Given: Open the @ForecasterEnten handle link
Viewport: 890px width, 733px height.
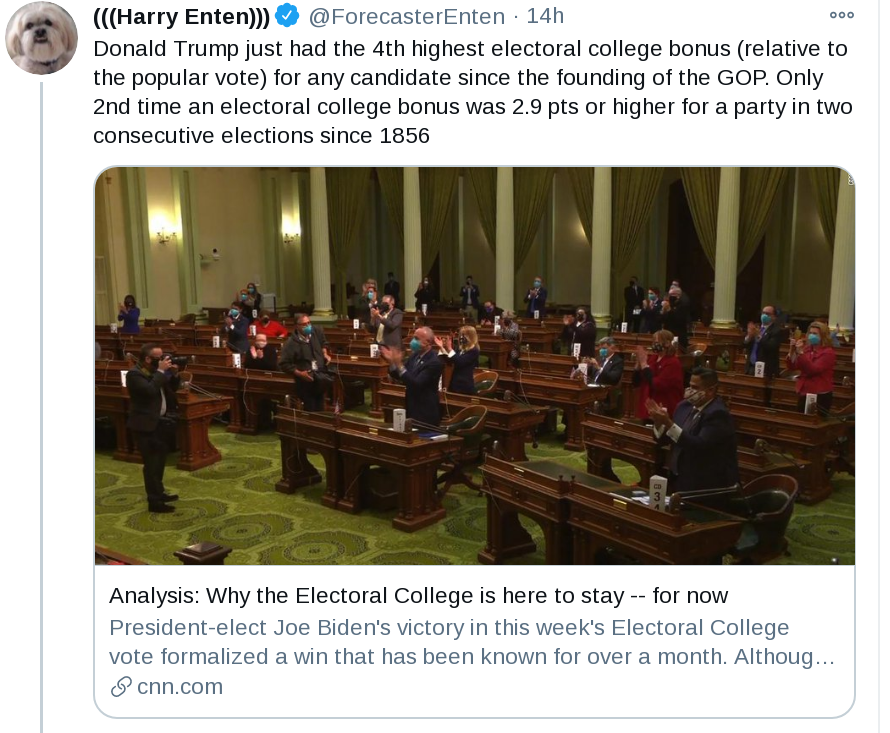Looking at the screenshot, I should tap(406, 16).
